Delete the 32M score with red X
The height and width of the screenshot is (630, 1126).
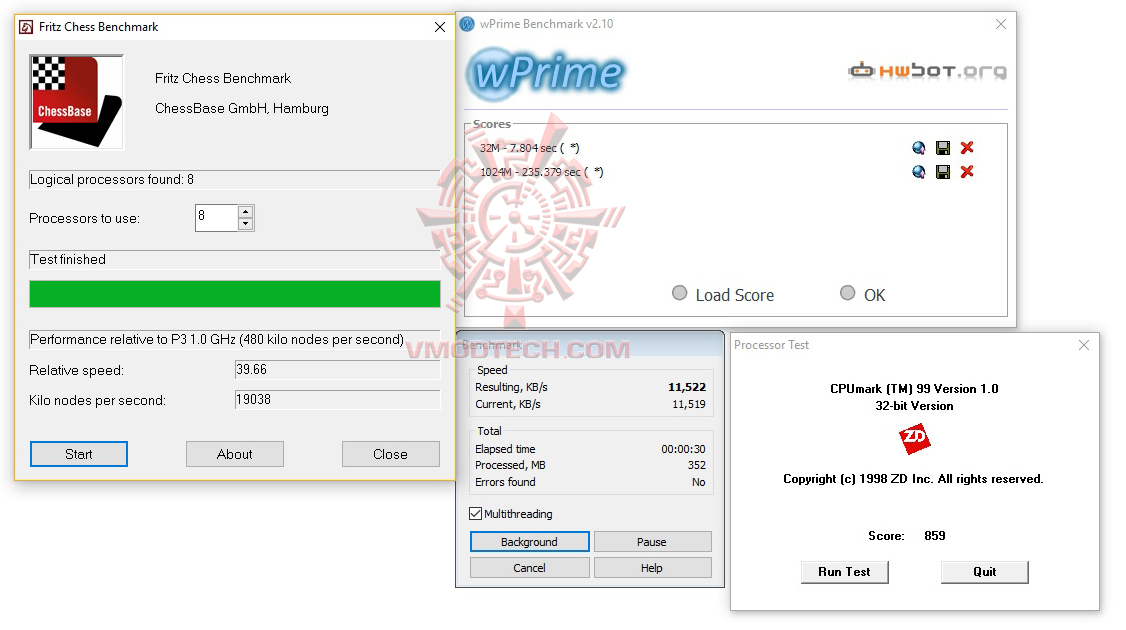[967, 147]
